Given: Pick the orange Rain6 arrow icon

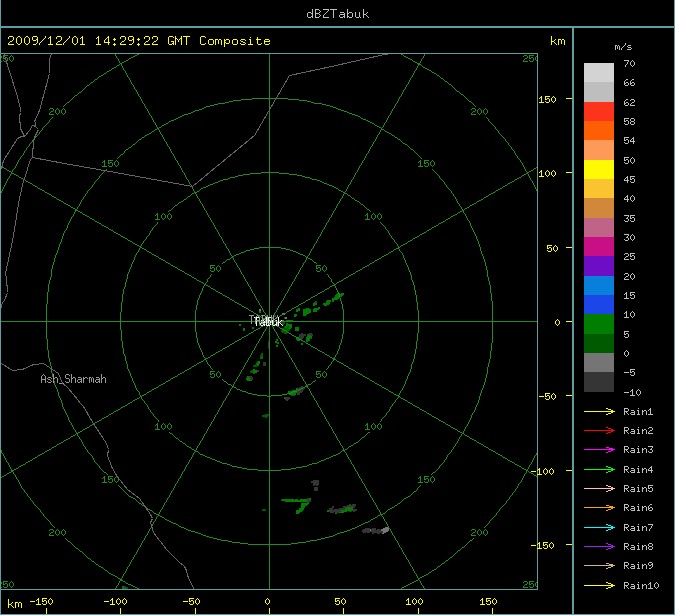Looking at the screenshot, I should click(x=599, y=508).
